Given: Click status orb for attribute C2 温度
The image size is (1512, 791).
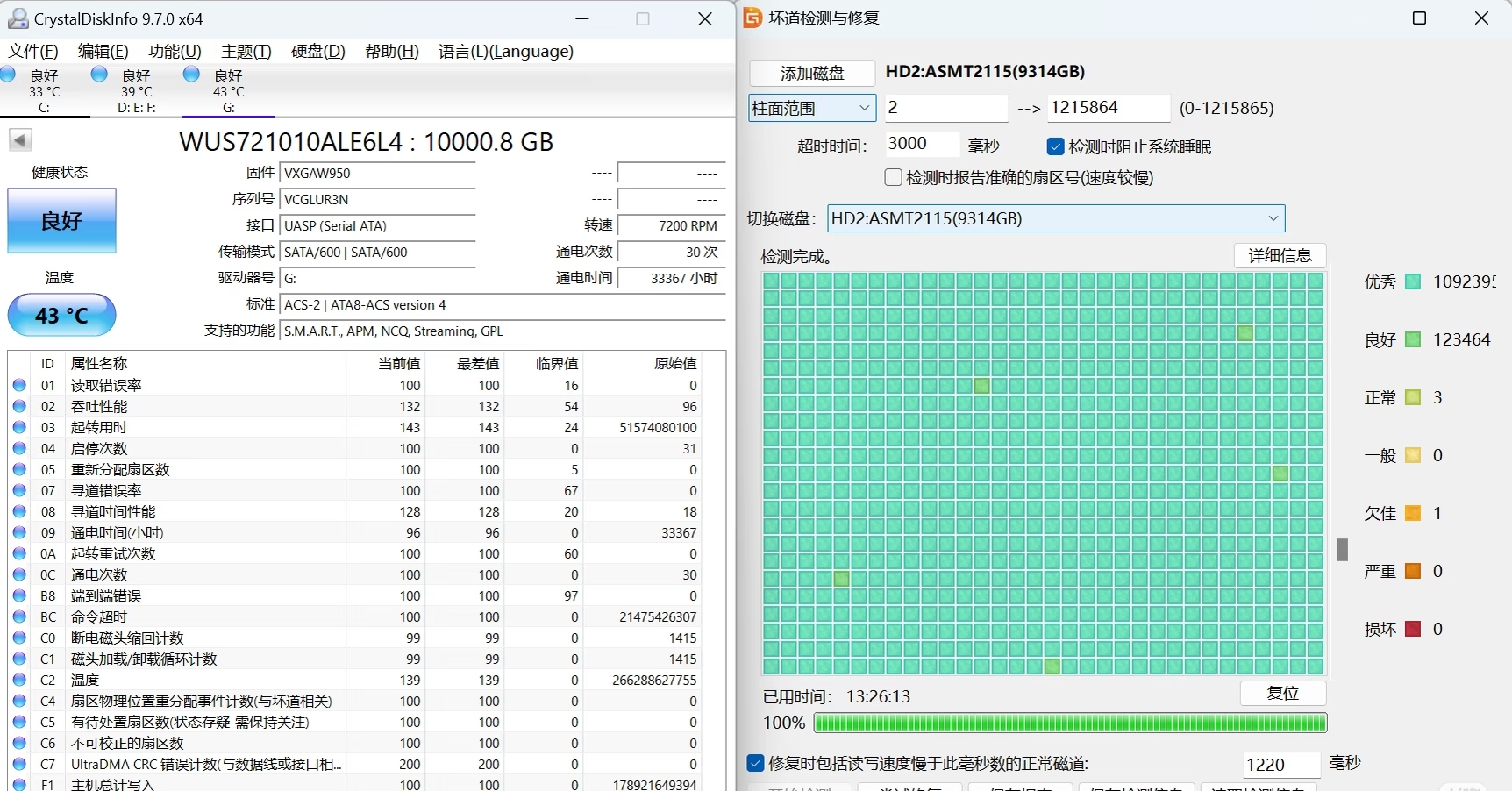Looking at the screenshot, I should [19, 680].
